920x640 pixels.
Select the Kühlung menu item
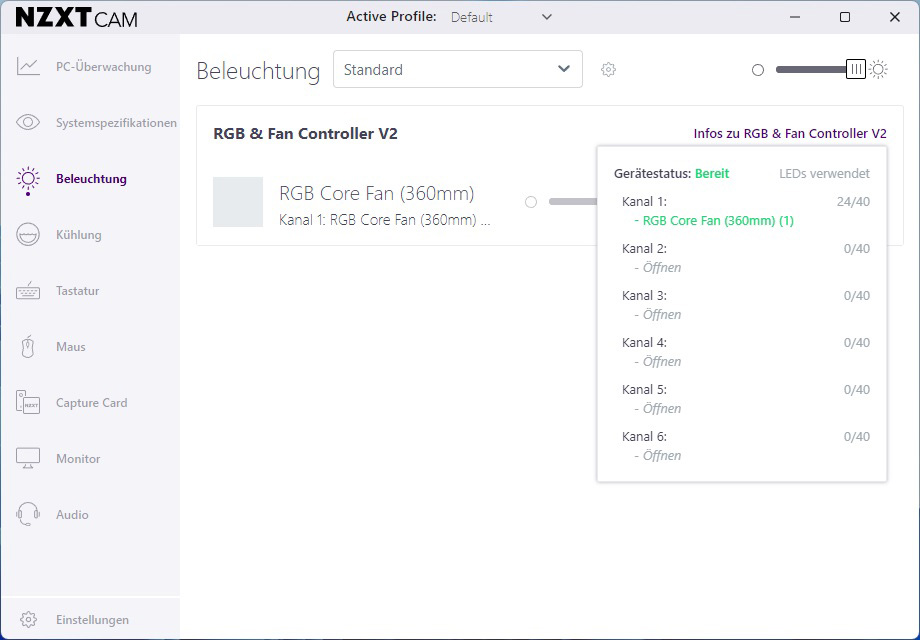click(79, 235)
